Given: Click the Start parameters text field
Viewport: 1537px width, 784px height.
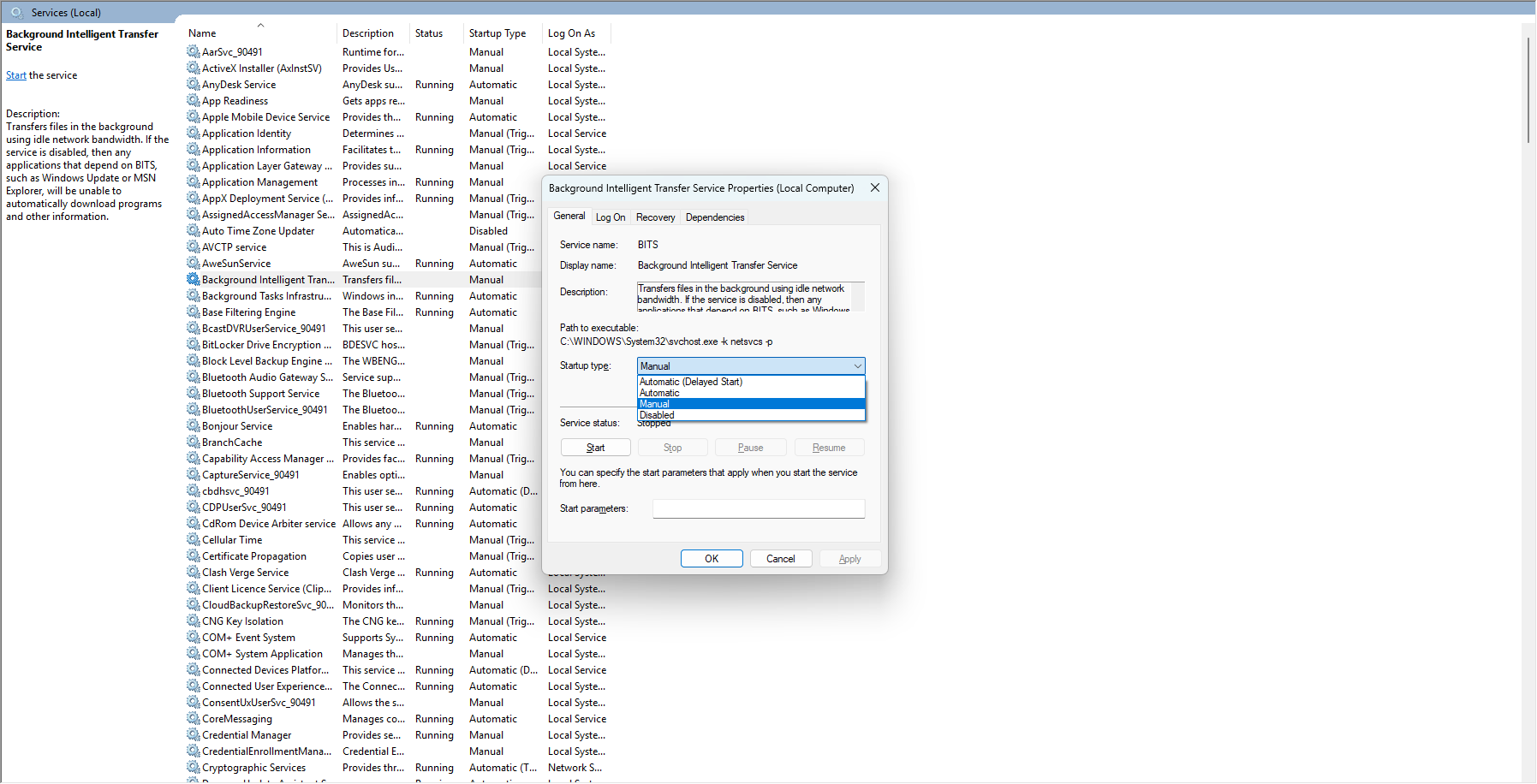Looking at the screenshot, I should [758, 508].
